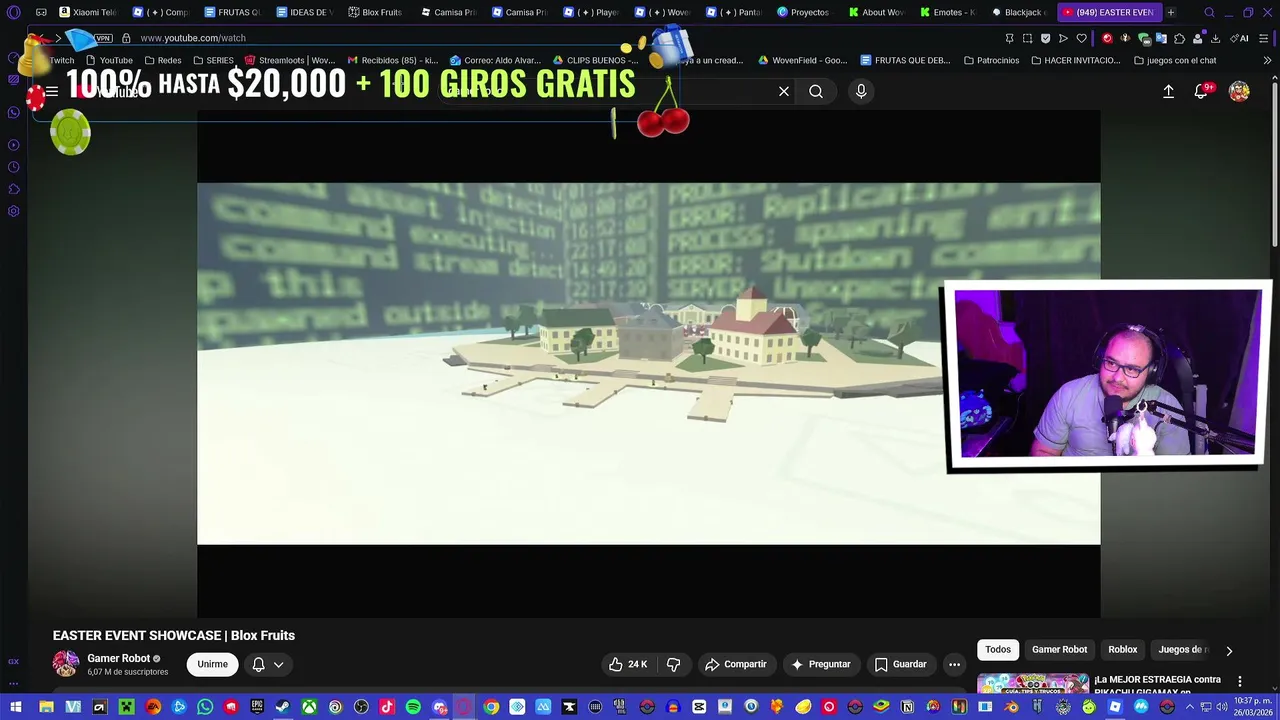The image size is (1280, 720).
Task: Open the FRUTAS QUE DEB bookmark
Action: (x=905, y=60)
